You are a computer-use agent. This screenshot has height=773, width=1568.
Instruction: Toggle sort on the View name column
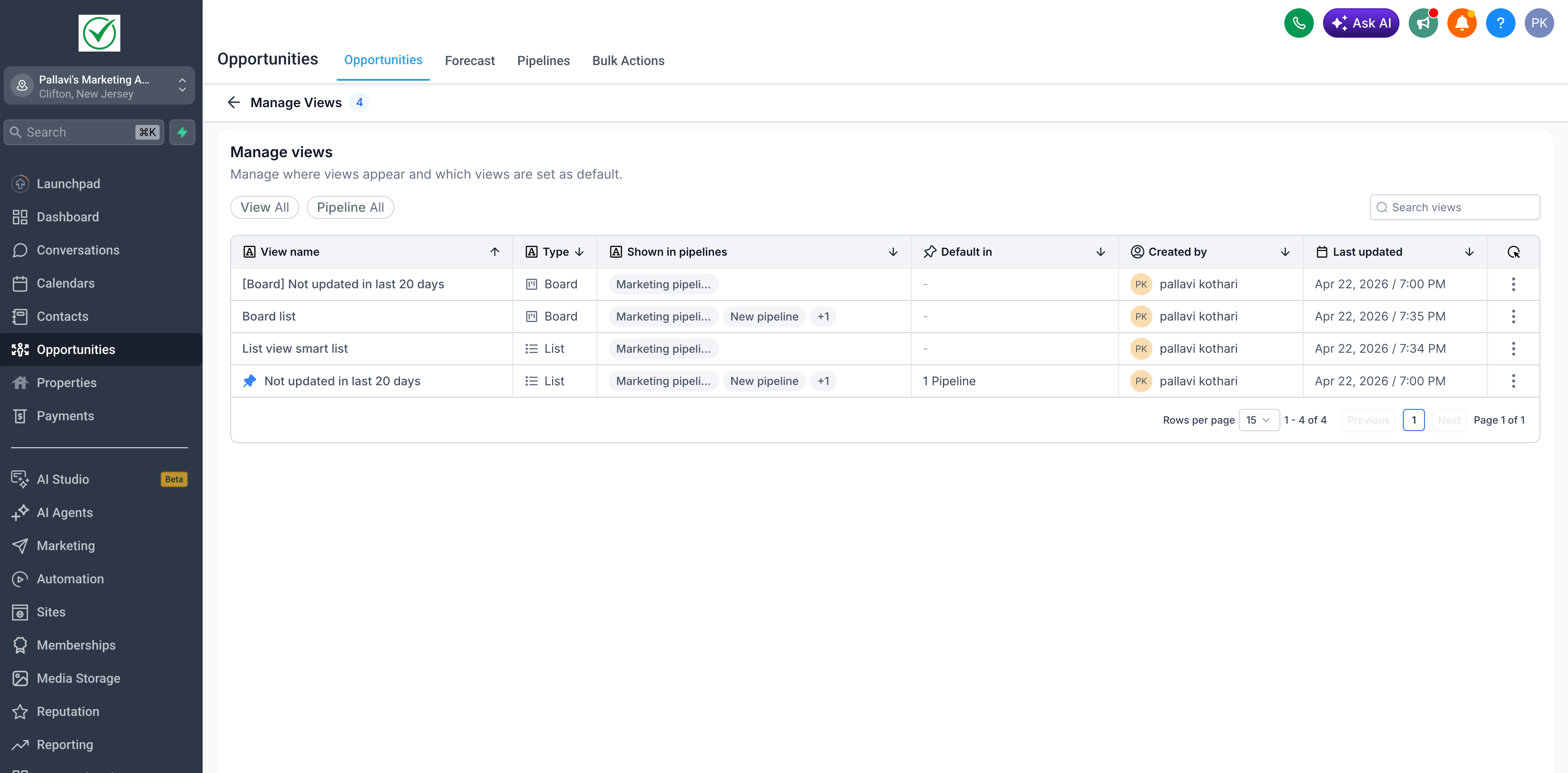(494, 251)
